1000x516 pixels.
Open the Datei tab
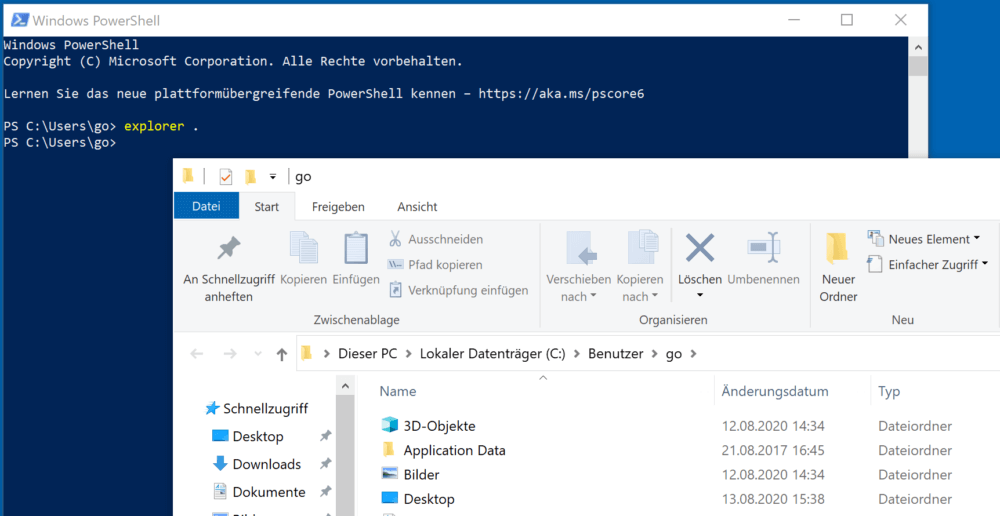[x=206, y=206]
